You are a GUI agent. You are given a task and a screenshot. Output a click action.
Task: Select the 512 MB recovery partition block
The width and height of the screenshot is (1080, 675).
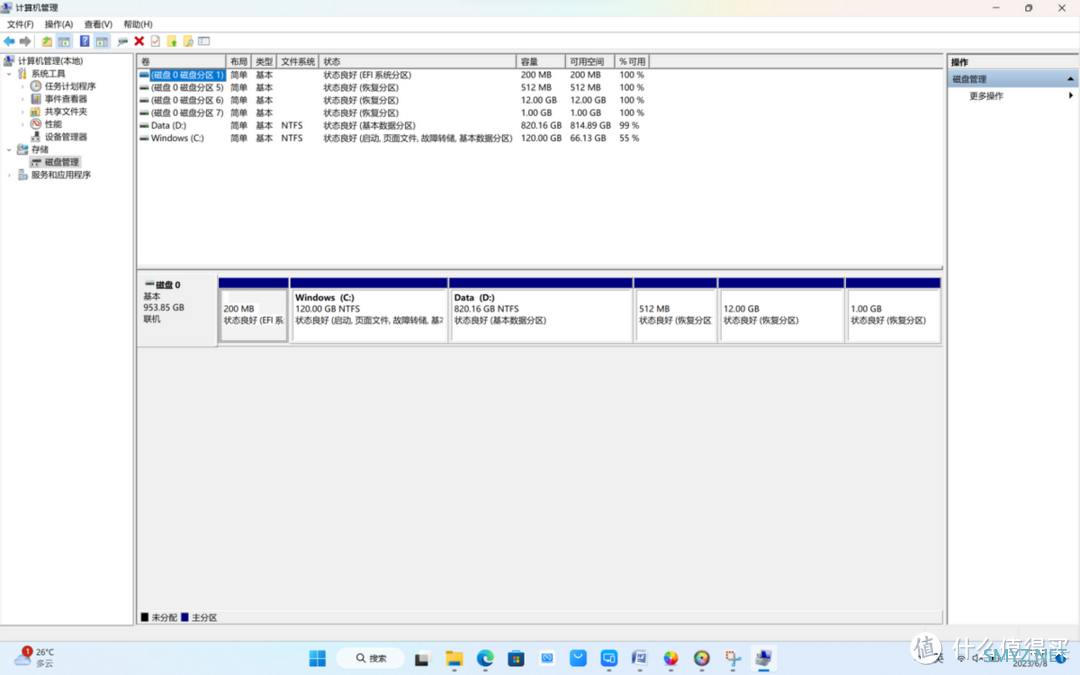click(676, 311)
